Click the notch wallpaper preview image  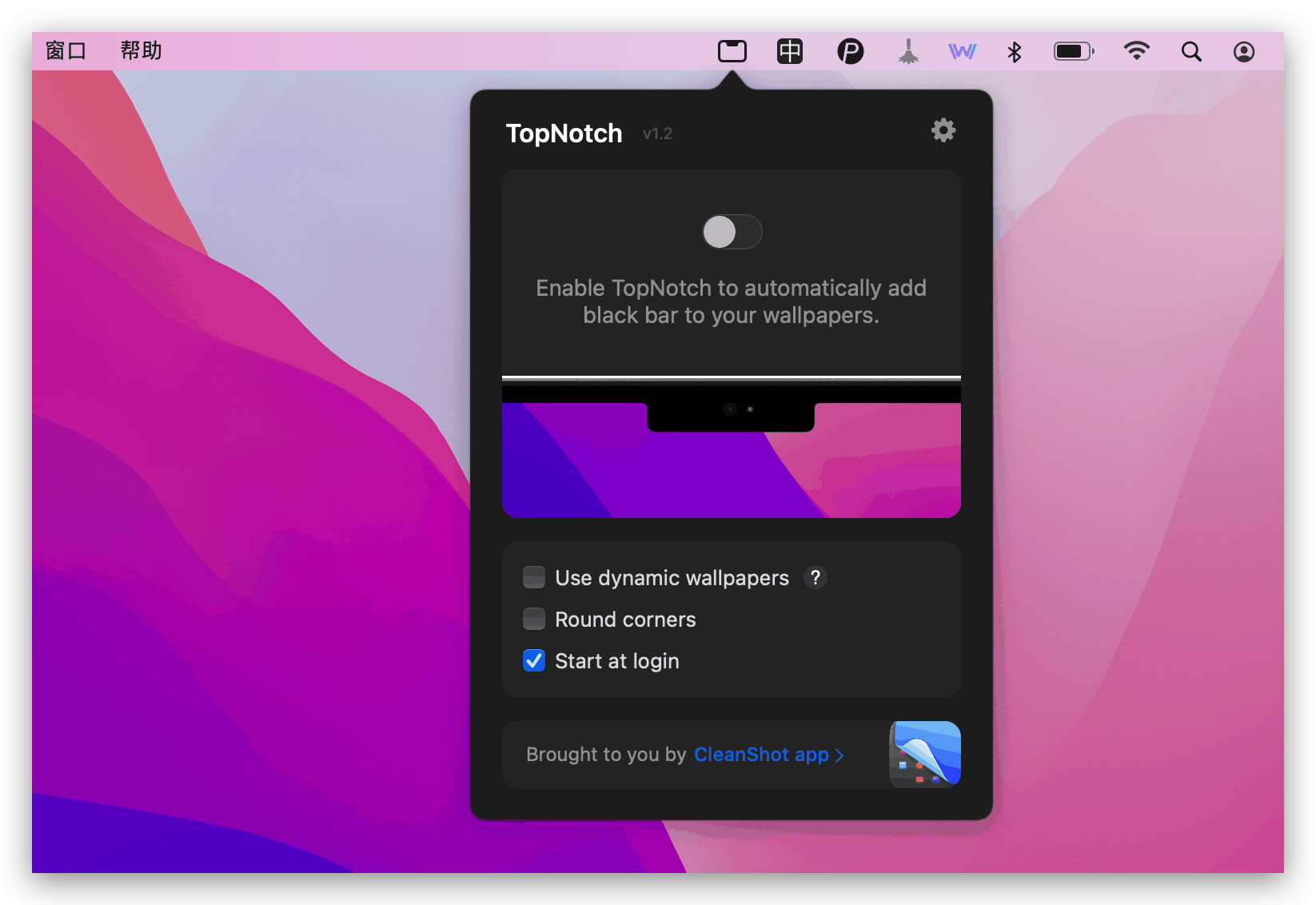731,447
